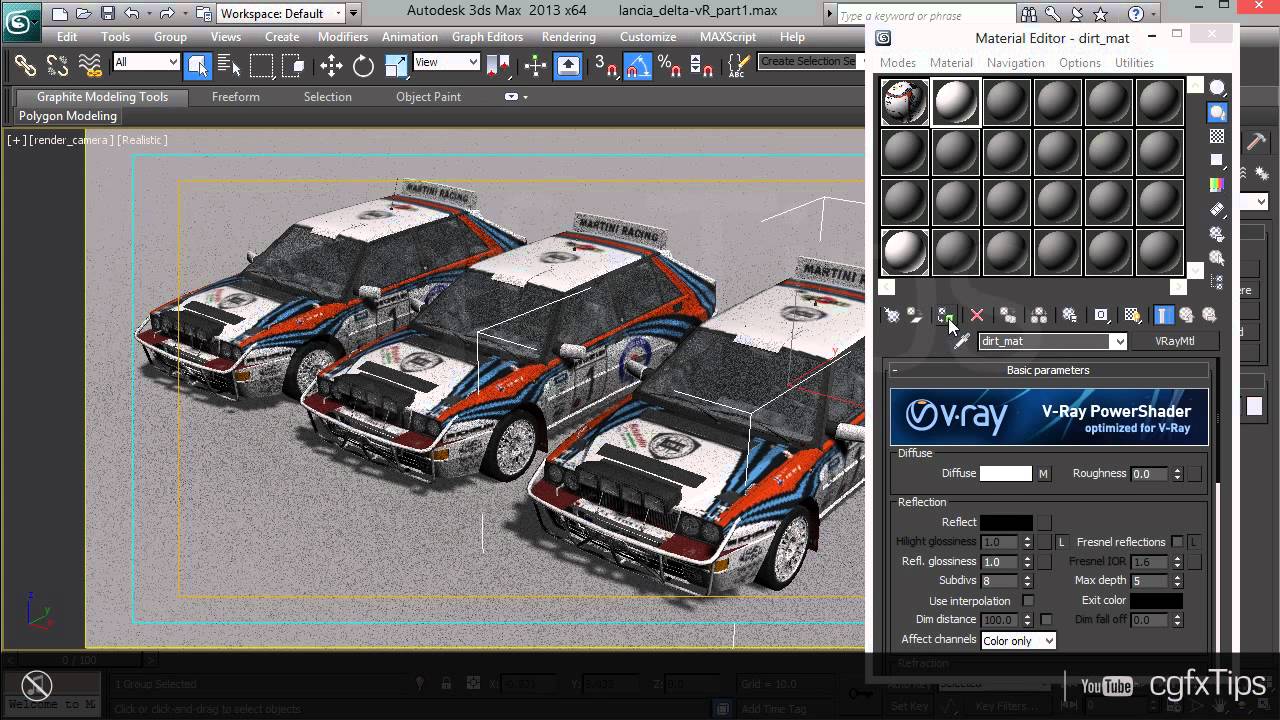Click the Make Preview film icon
The image size is (1280, 720).
pos(1217,209)
